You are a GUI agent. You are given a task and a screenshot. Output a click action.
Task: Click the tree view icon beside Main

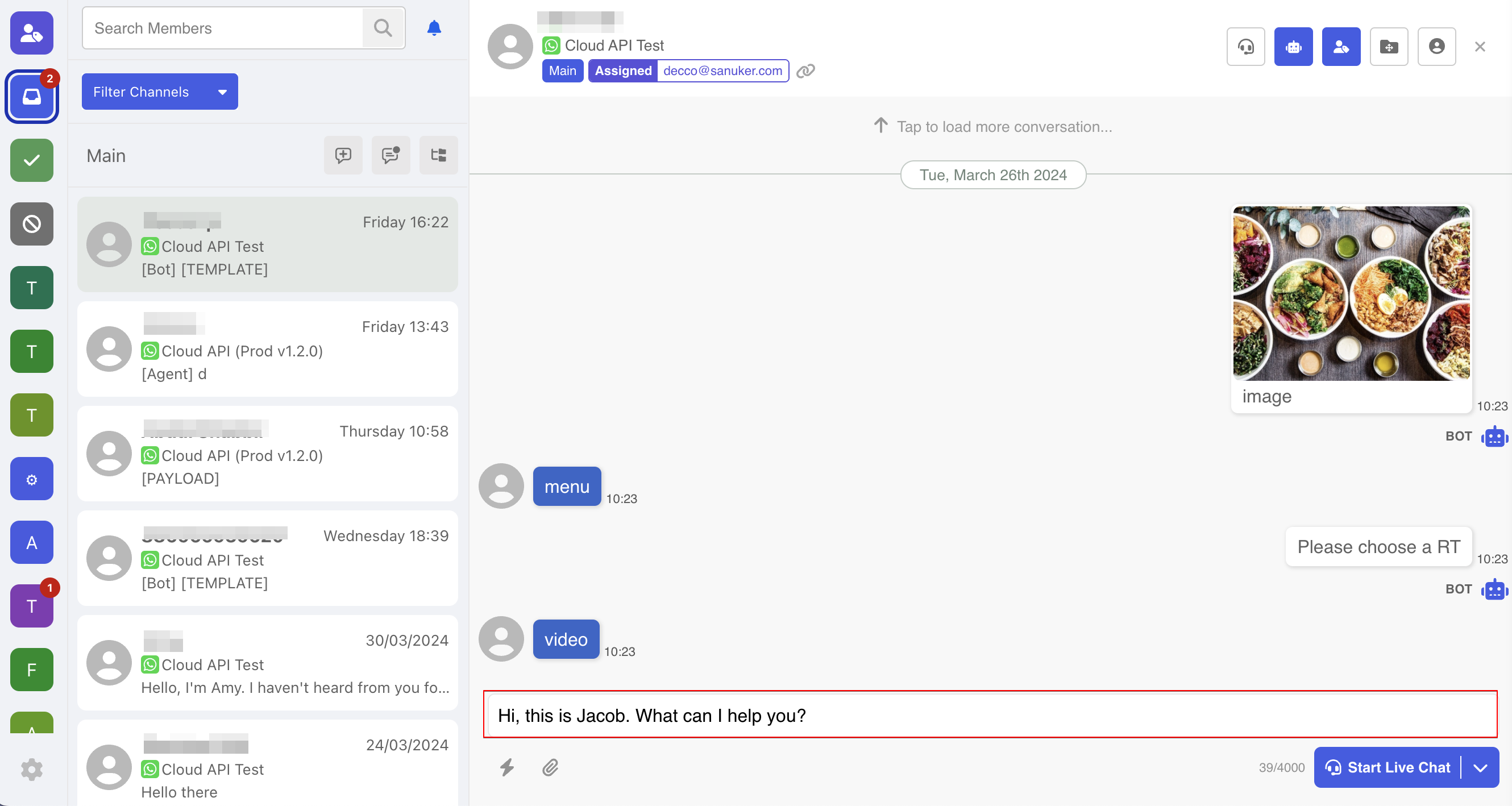pos(438,155)
